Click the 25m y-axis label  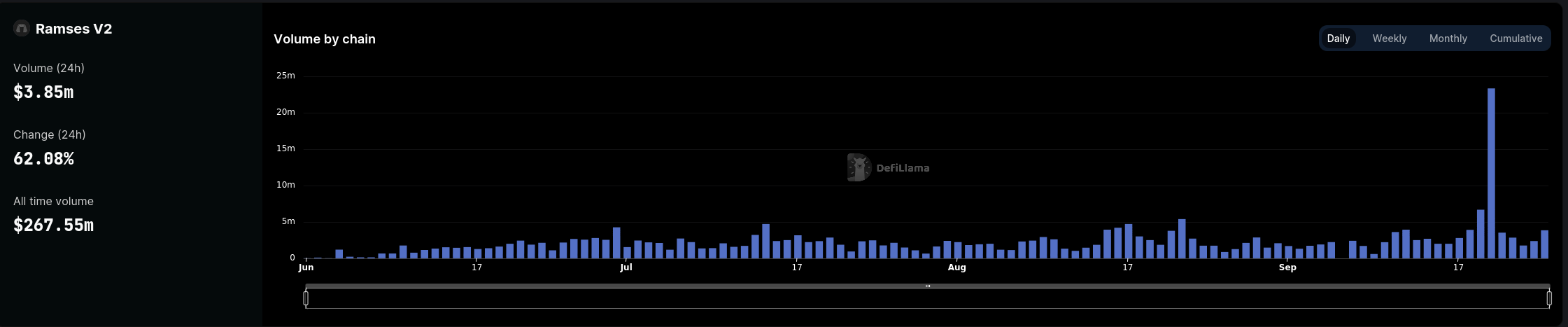pyautogui.click(x=285, y=76)
